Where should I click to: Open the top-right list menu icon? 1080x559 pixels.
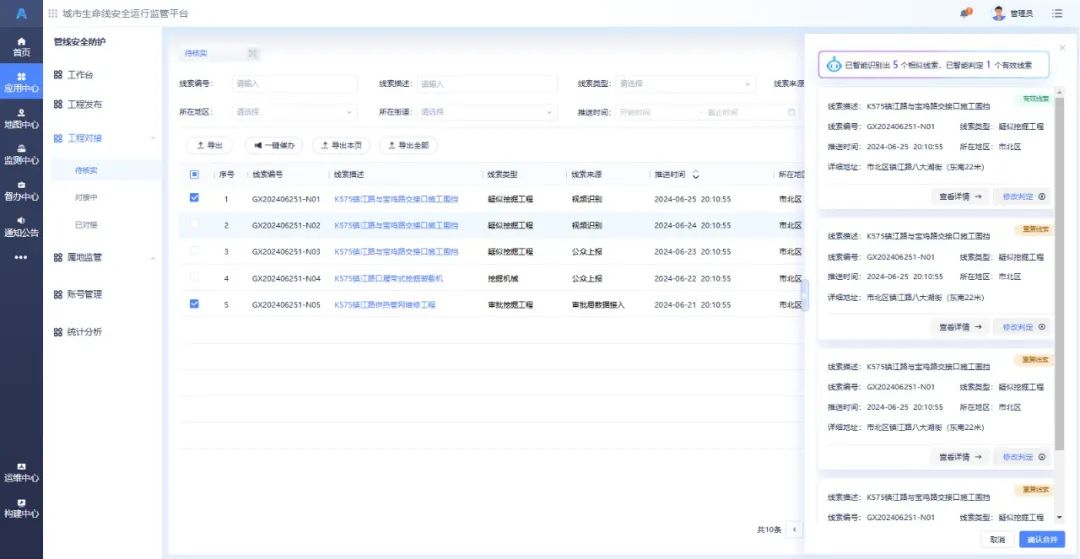point(1057,13)
